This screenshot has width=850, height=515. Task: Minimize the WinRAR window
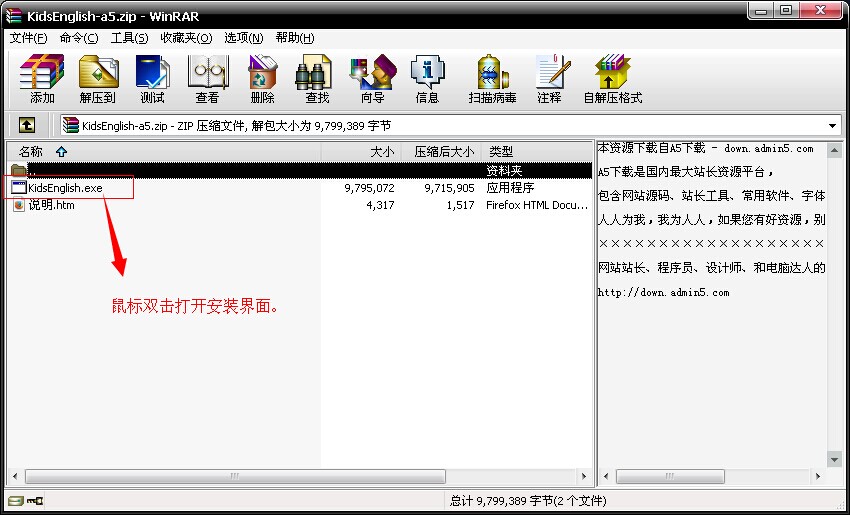click(762, 11)
